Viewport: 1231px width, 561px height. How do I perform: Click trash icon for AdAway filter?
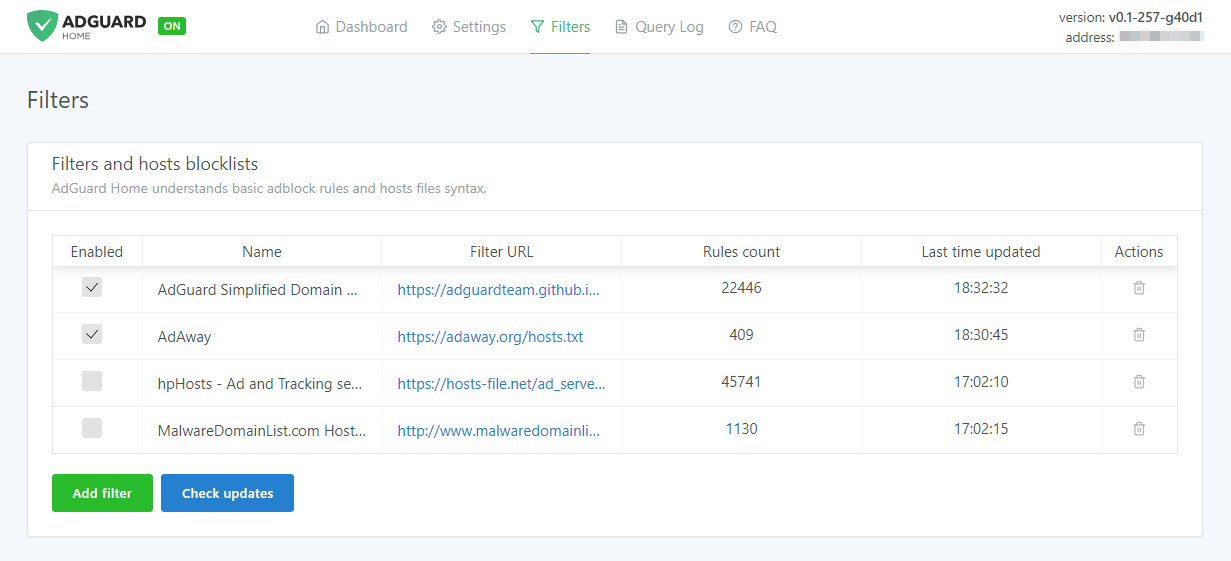1138,335
